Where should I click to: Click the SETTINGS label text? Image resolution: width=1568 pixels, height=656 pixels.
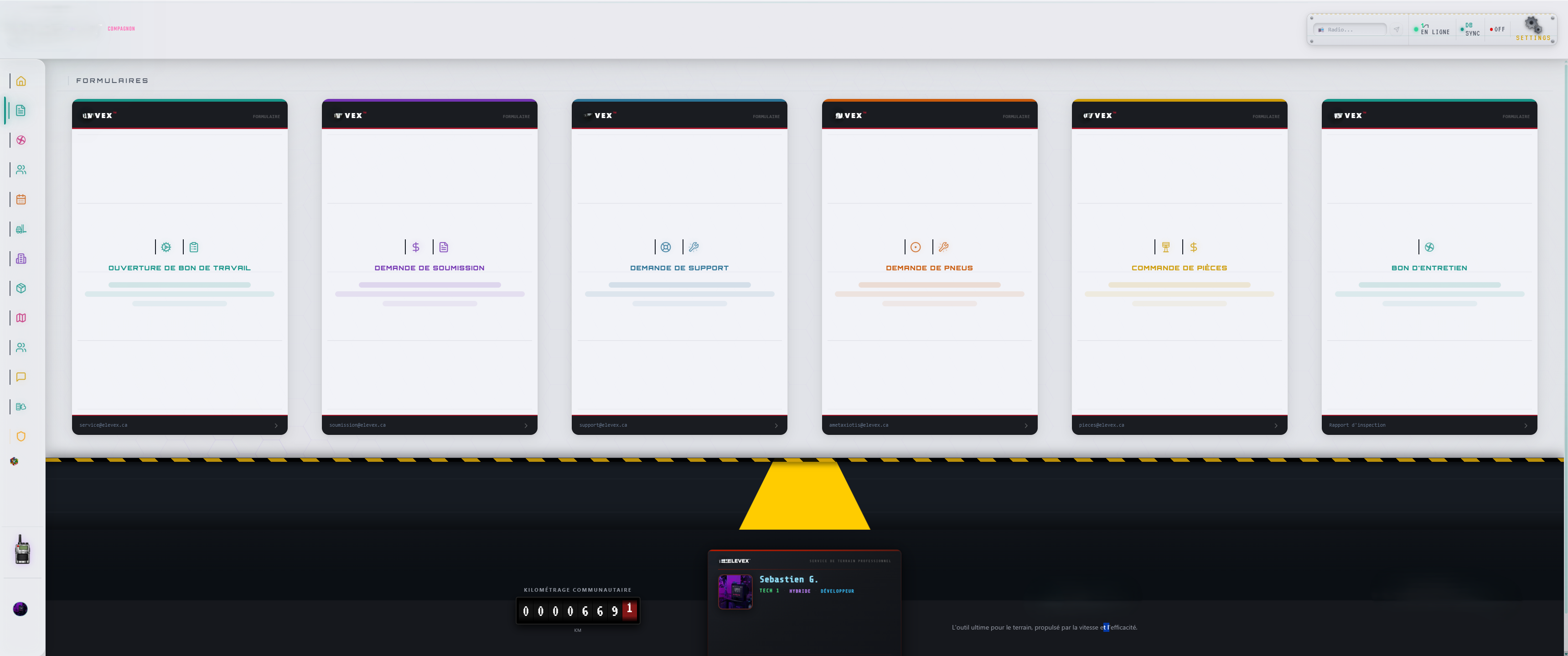tap(1533, 38)
